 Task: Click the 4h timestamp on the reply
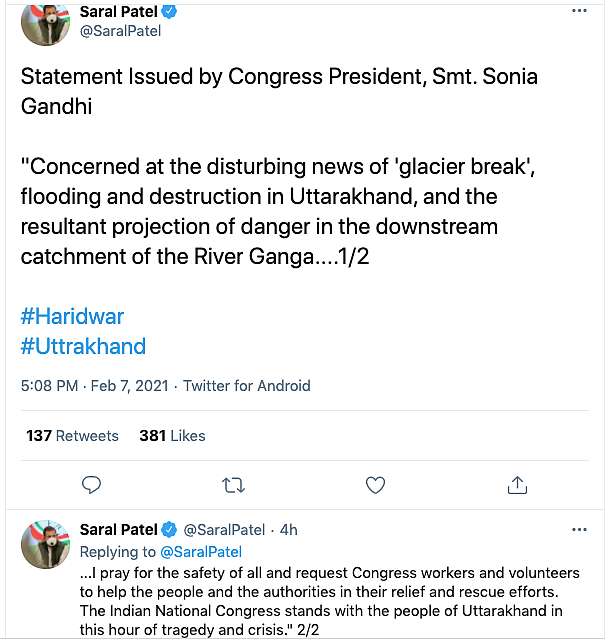(x=289, y=530)
